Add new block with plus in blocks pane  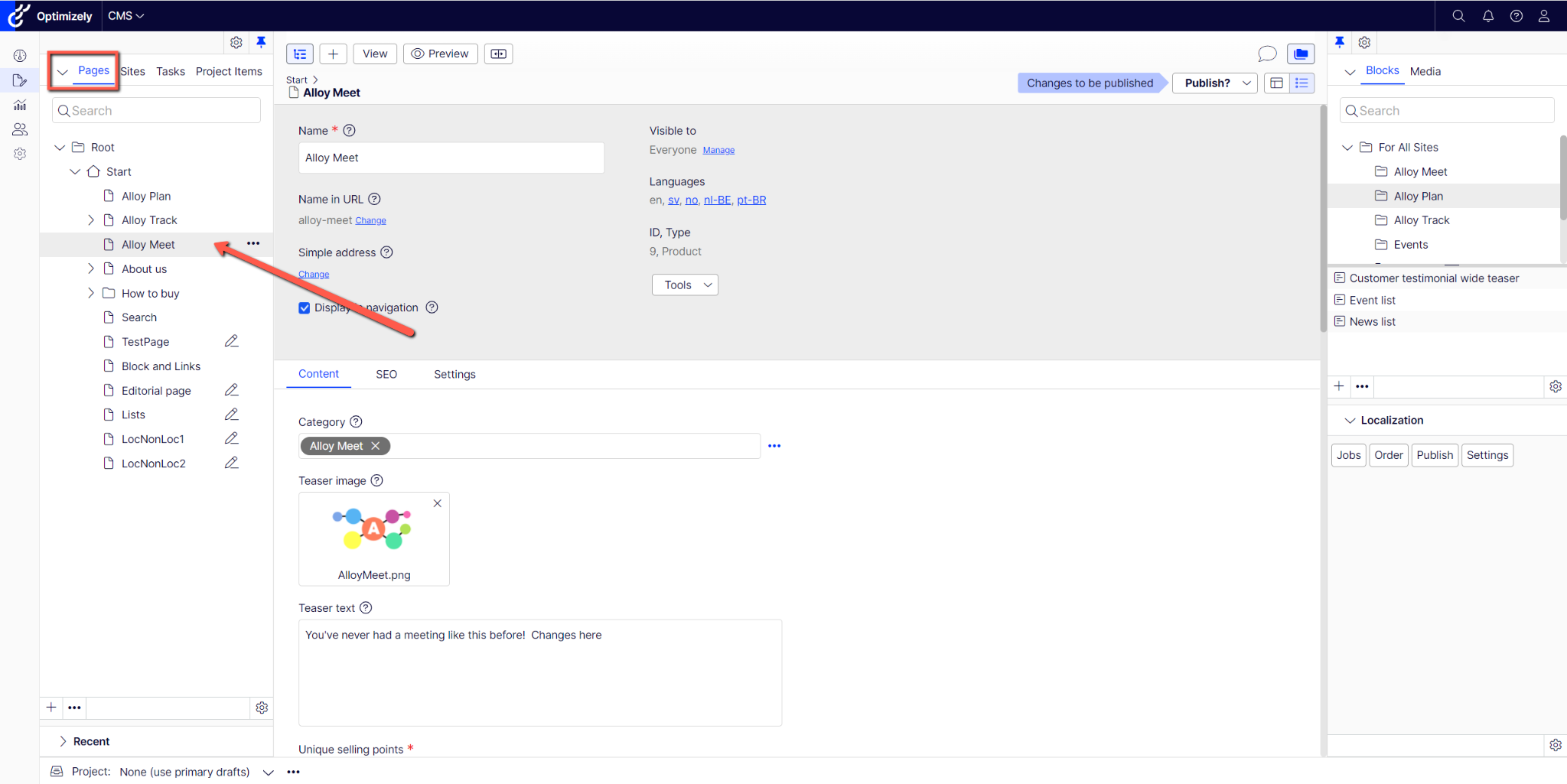1339,386
